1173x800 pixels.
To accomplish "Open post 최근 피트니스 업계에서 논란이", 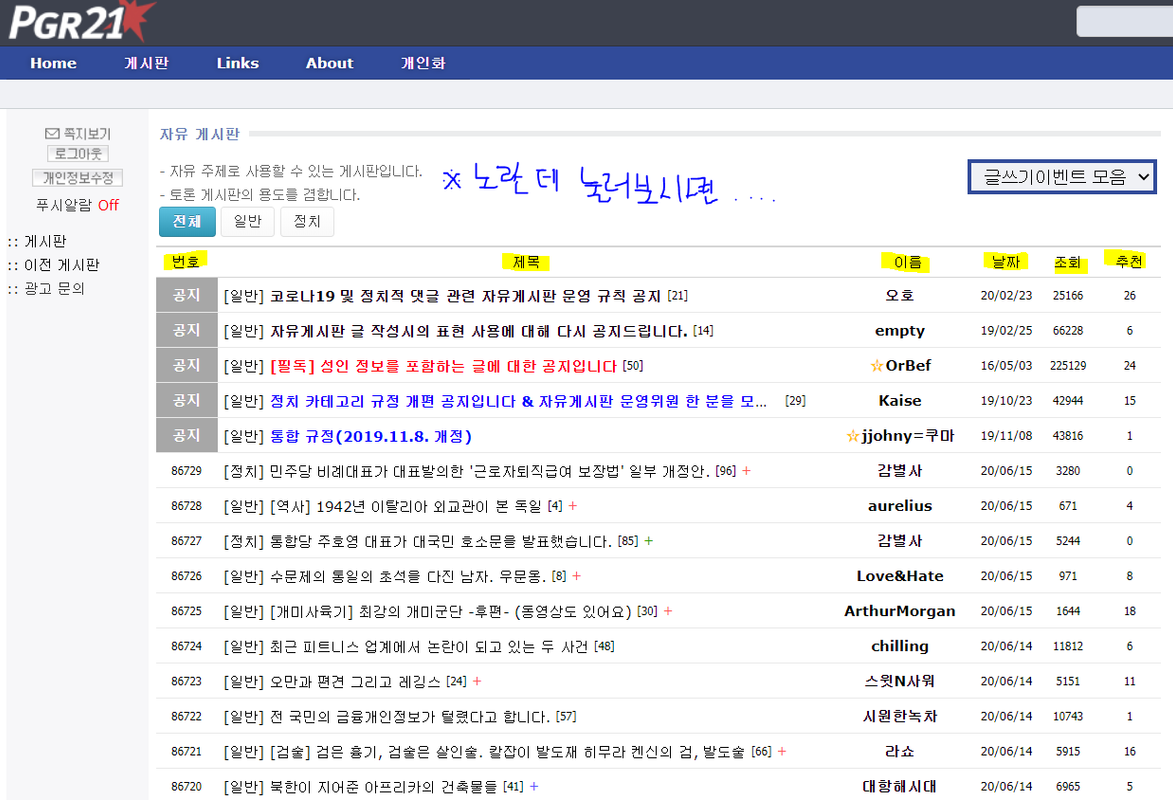I will coord(429,647).
